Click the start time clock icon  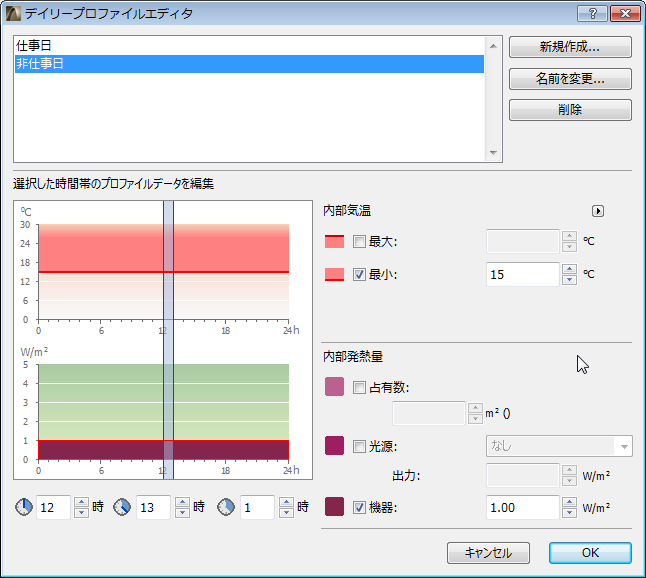click(24, 507)
